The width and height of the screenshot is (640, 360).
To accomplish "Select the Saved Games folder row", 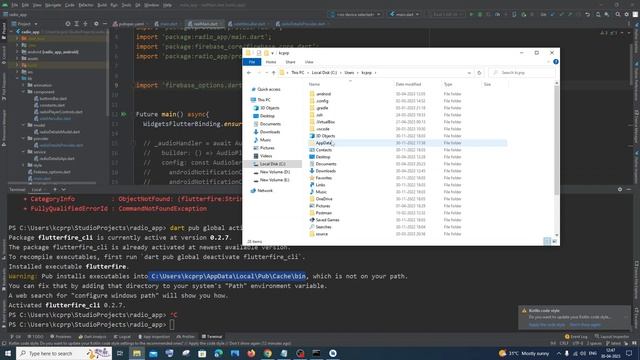I will coord(407,220).
